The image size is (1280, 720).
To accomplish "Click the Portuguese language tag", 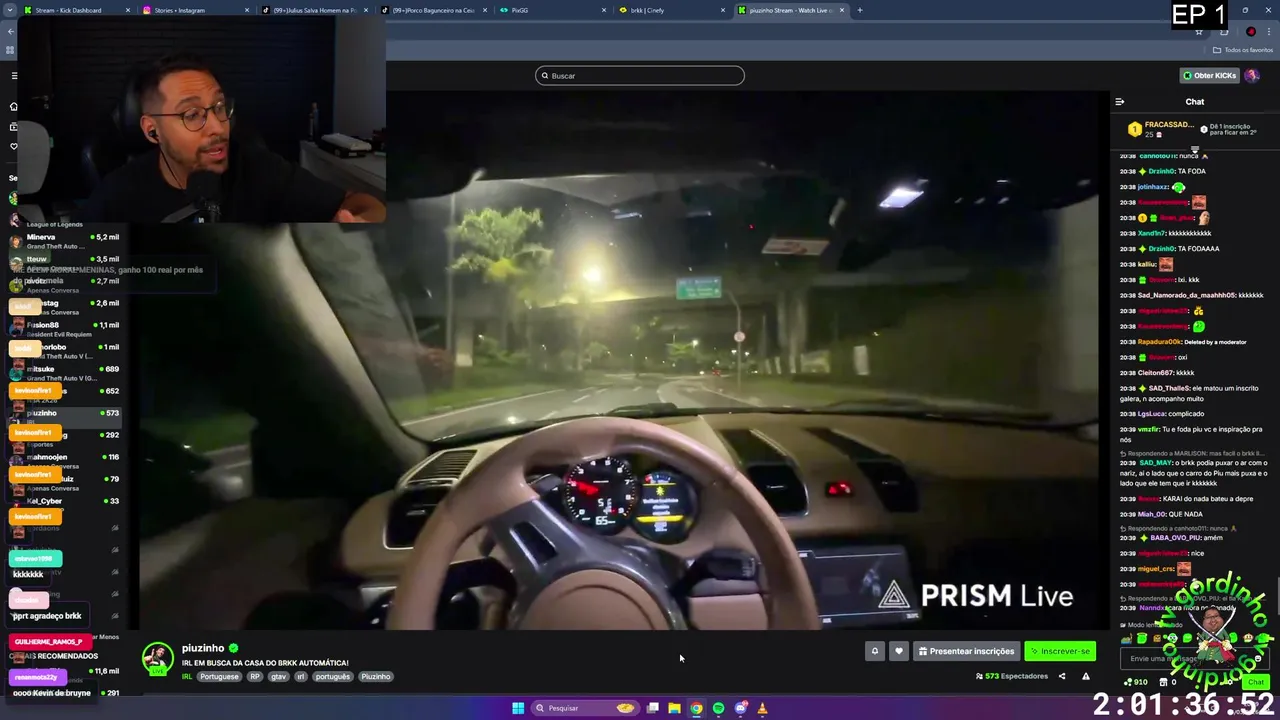I will click(x=219, y=677).
